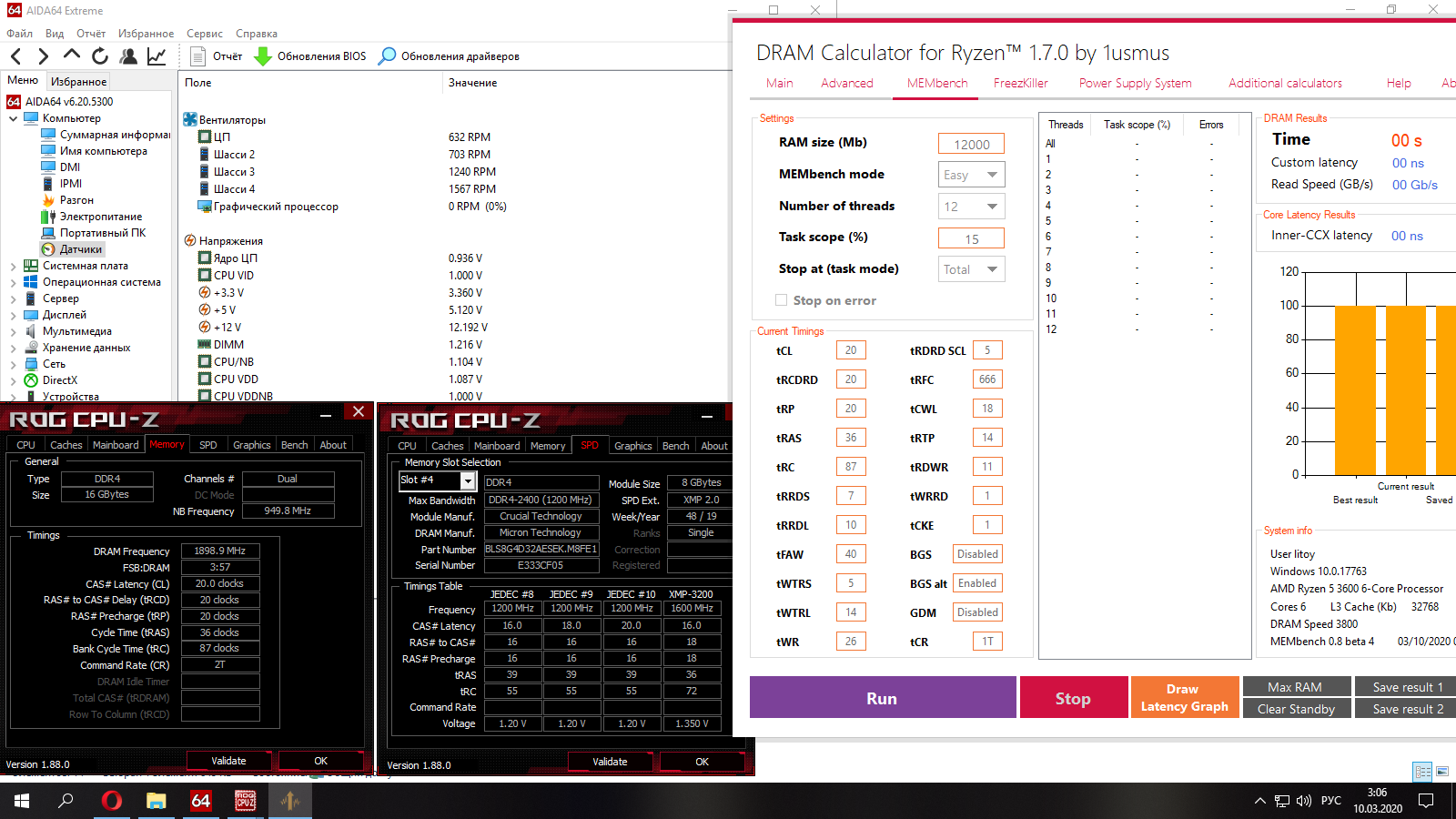Select Датчики (sensors) in the tree
The image size is (1456, 819).
pyautogui.click(x=73, y=249)
